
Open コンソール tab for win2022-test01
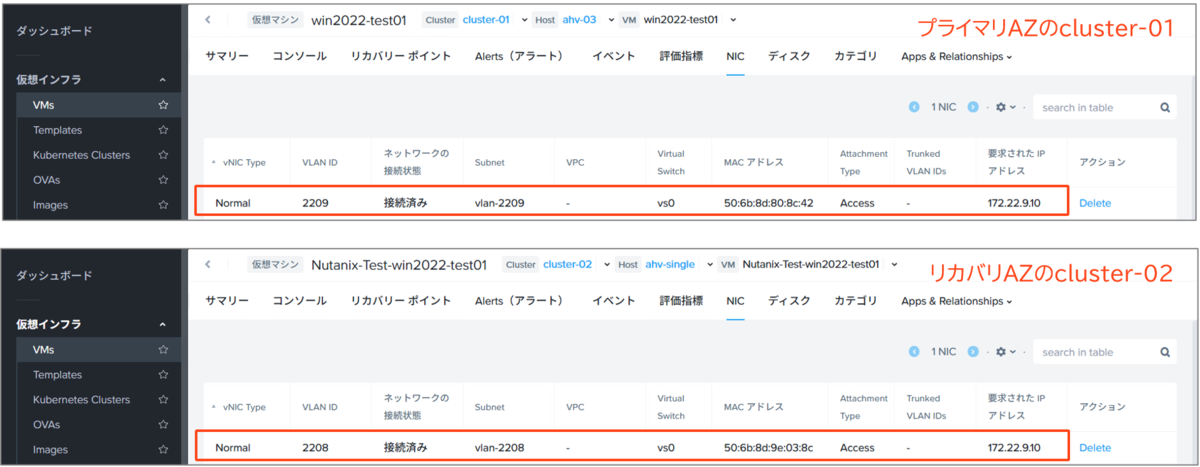coord(300,57)
